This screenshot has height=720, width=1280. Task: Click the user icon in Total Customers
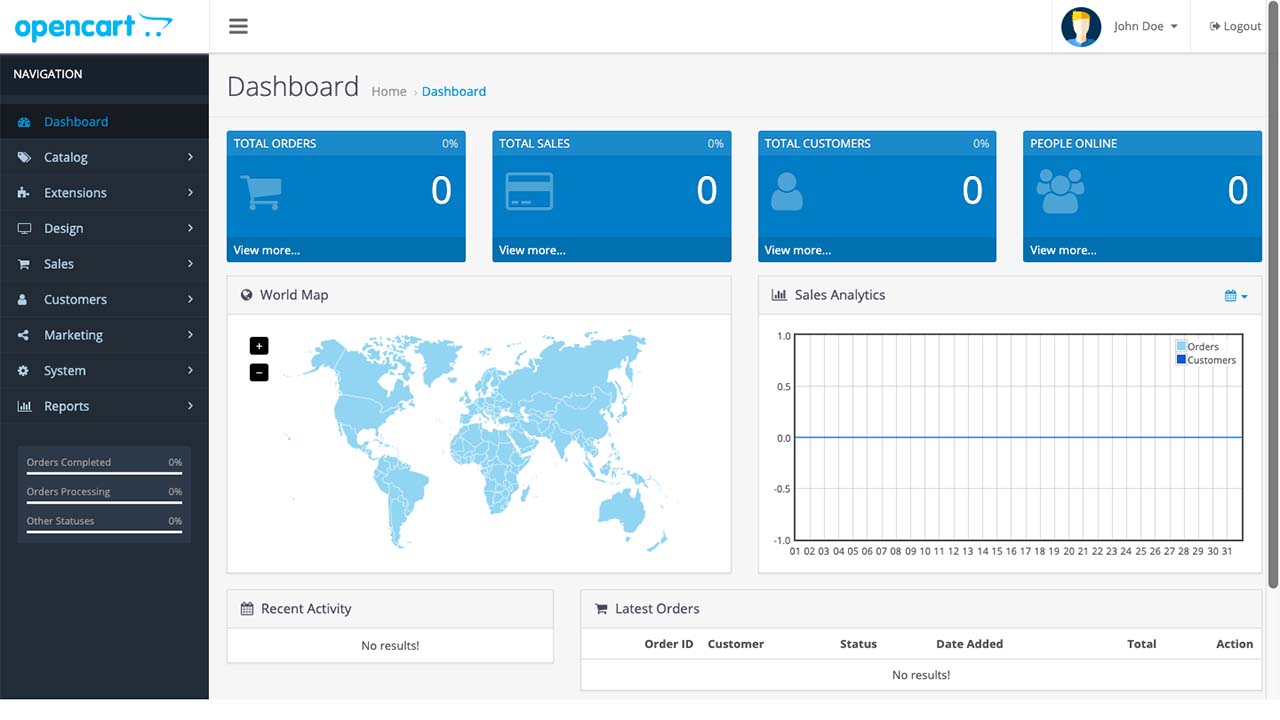coord(787,191)
